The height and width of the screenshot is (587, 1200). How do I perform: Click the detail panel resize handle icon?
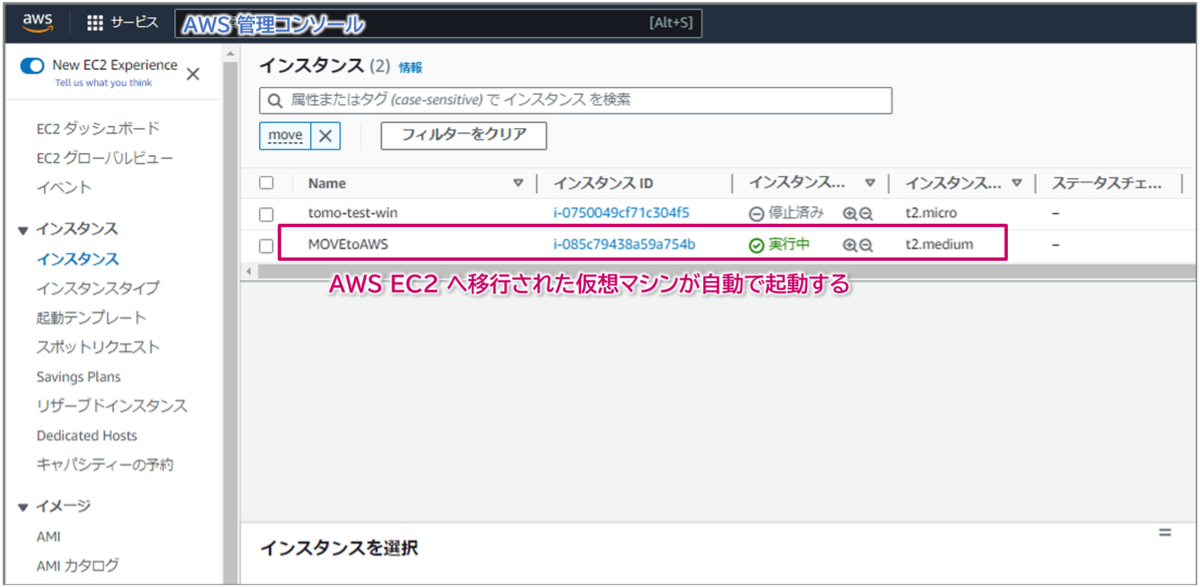[1164, 532]
